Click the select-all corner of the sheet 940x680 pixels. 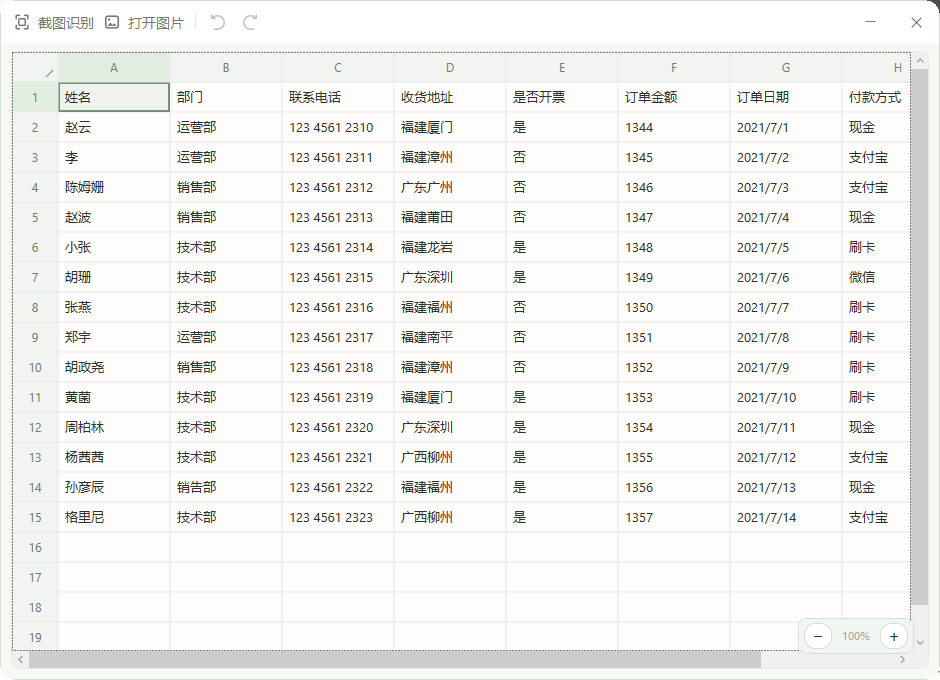click(36, 68)
